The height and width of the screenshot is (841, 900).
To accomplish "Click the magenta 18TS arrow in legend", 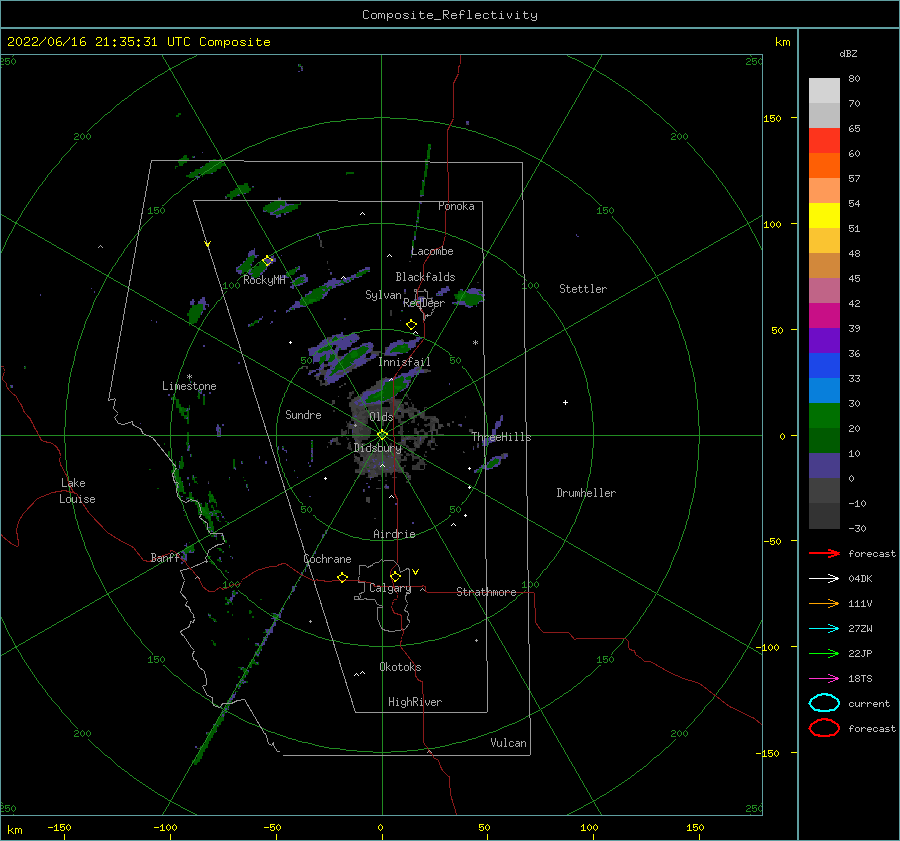I will (824, 679).
